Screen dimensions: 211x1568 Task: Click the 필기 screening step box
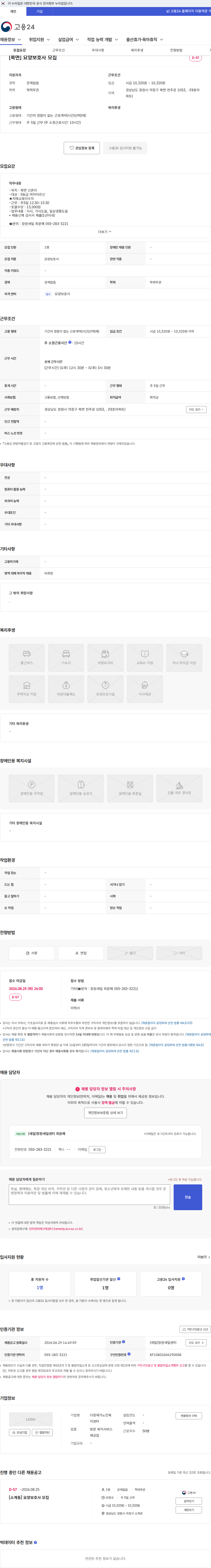130,953
